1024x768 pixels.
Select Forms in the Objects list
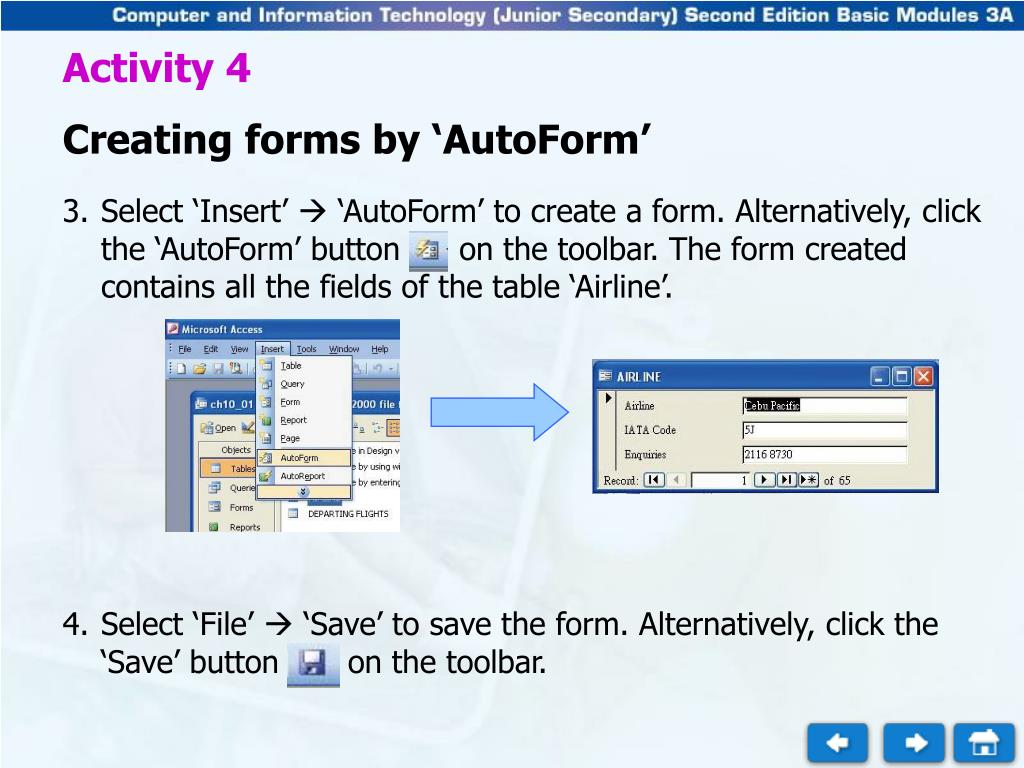click(x=231, y=507)
